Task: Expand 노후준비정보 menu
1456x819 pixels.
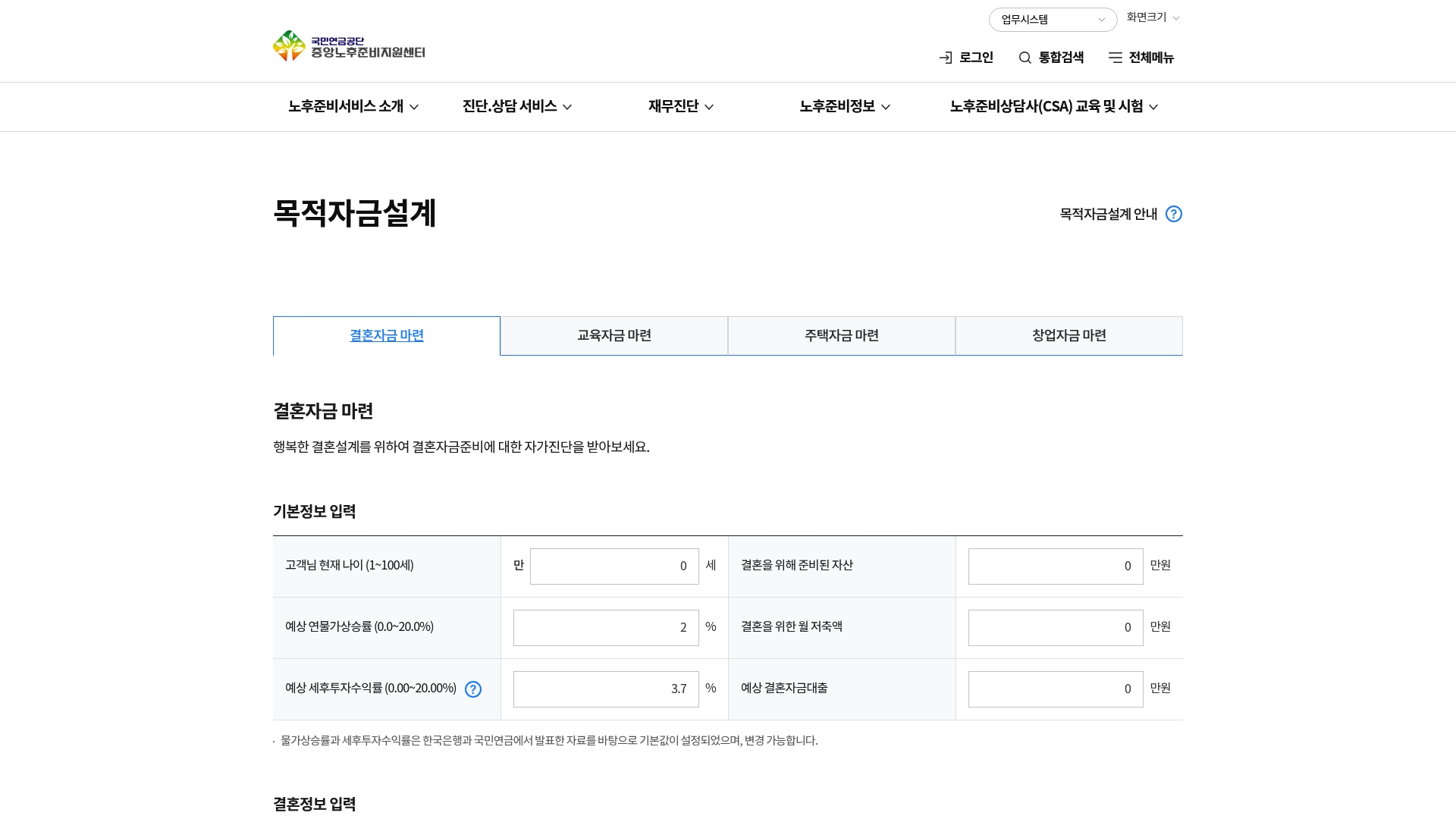Action: click(x=844, y=107)
